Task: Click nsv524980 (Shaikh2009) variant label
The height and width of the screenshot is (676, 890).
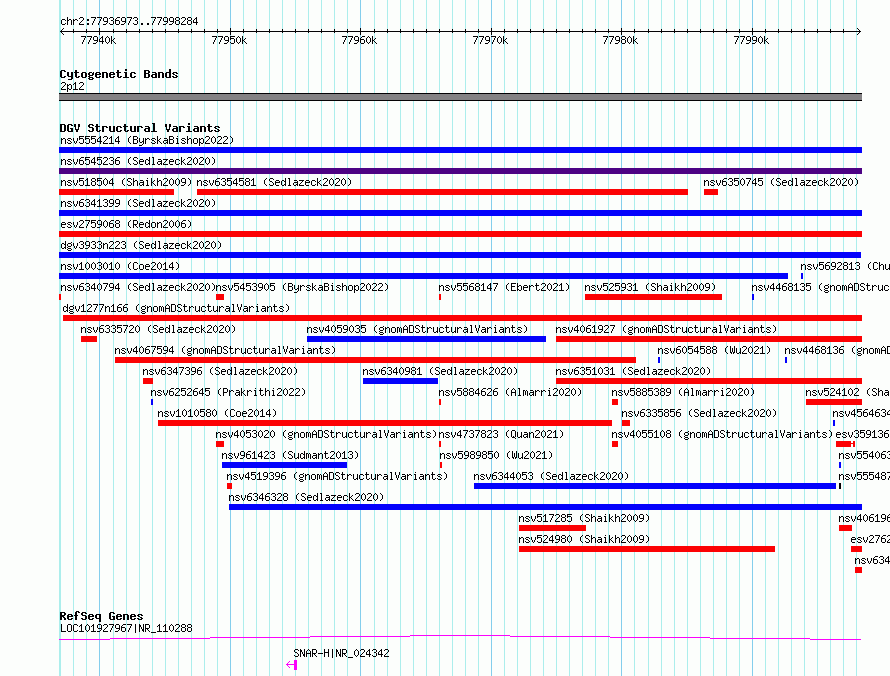Action: (x=584, y=539)
